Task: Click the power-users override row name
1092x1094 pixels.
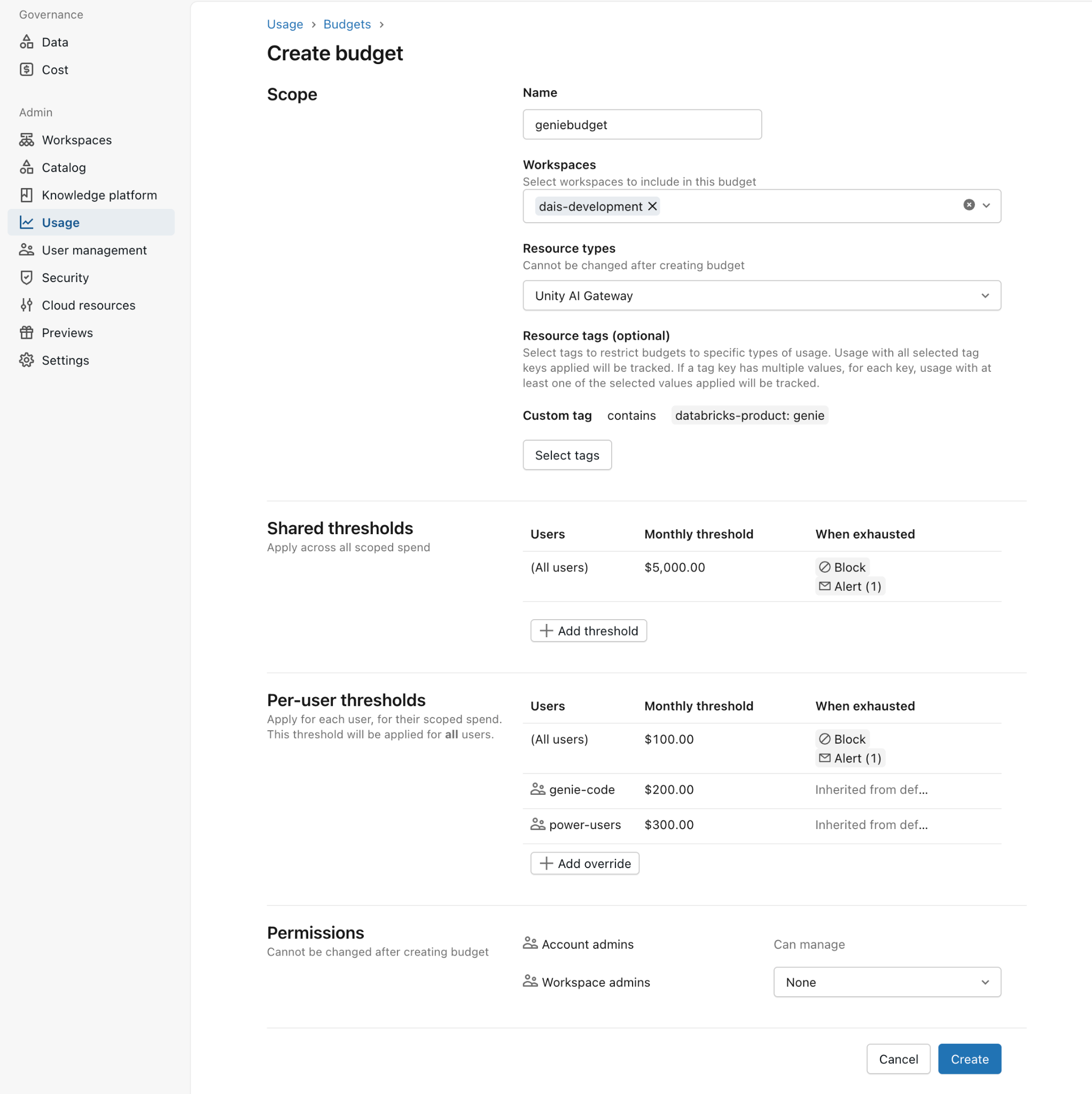Action: 584,824
